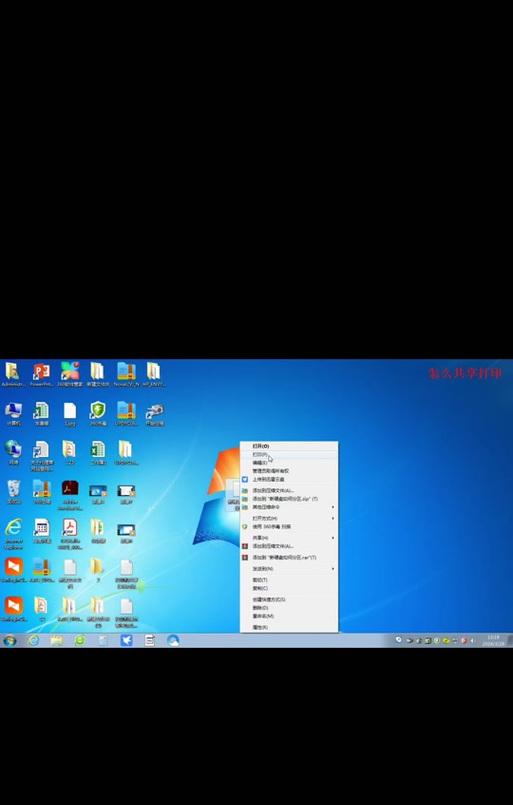Screen dimensions: 513x805
Task: Open the Recycle Bin desktop icon
Action: pos(13,492)
